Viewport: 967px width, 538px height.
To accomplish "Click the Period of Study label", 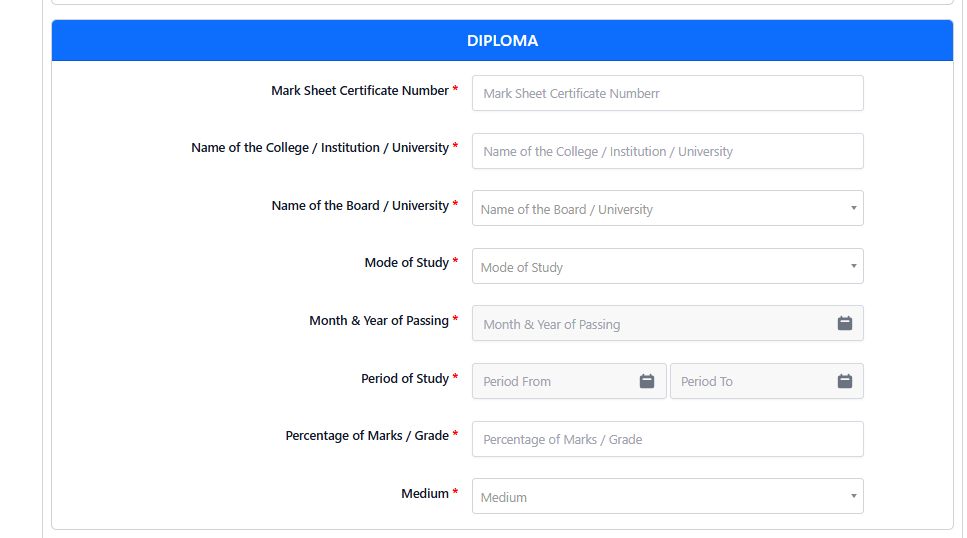I will [405, 378].
